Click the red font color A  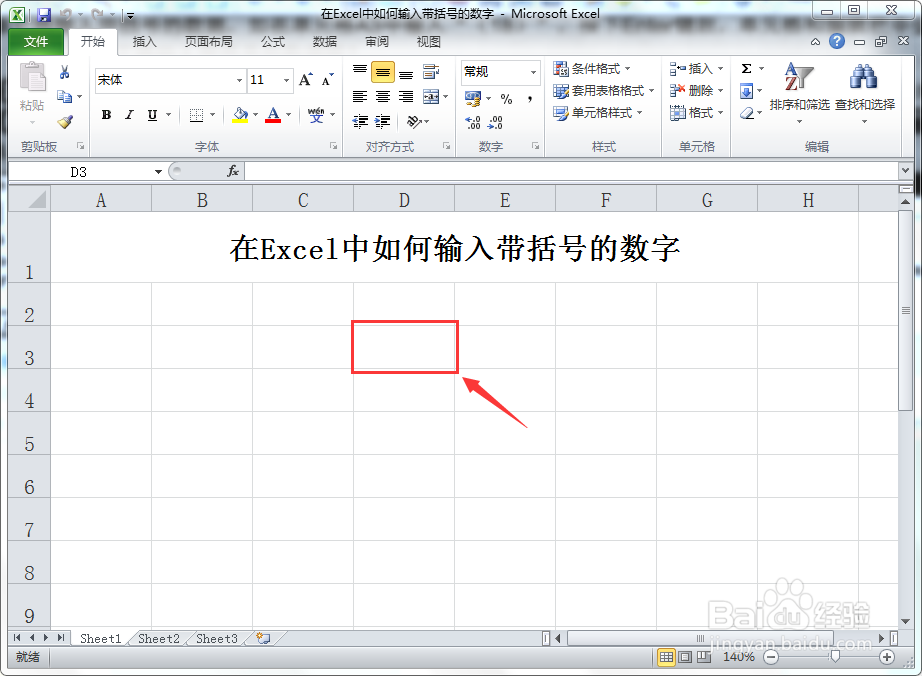point(273,115)
